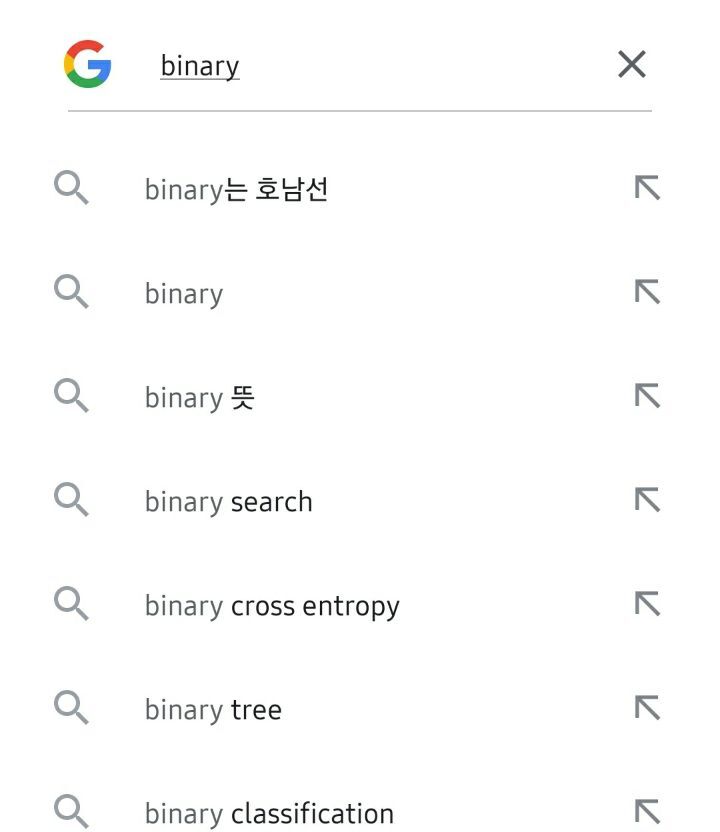Tap the magnifier icon beside "binary tree"
Screen dimensions: 720x832
(71, 707)
